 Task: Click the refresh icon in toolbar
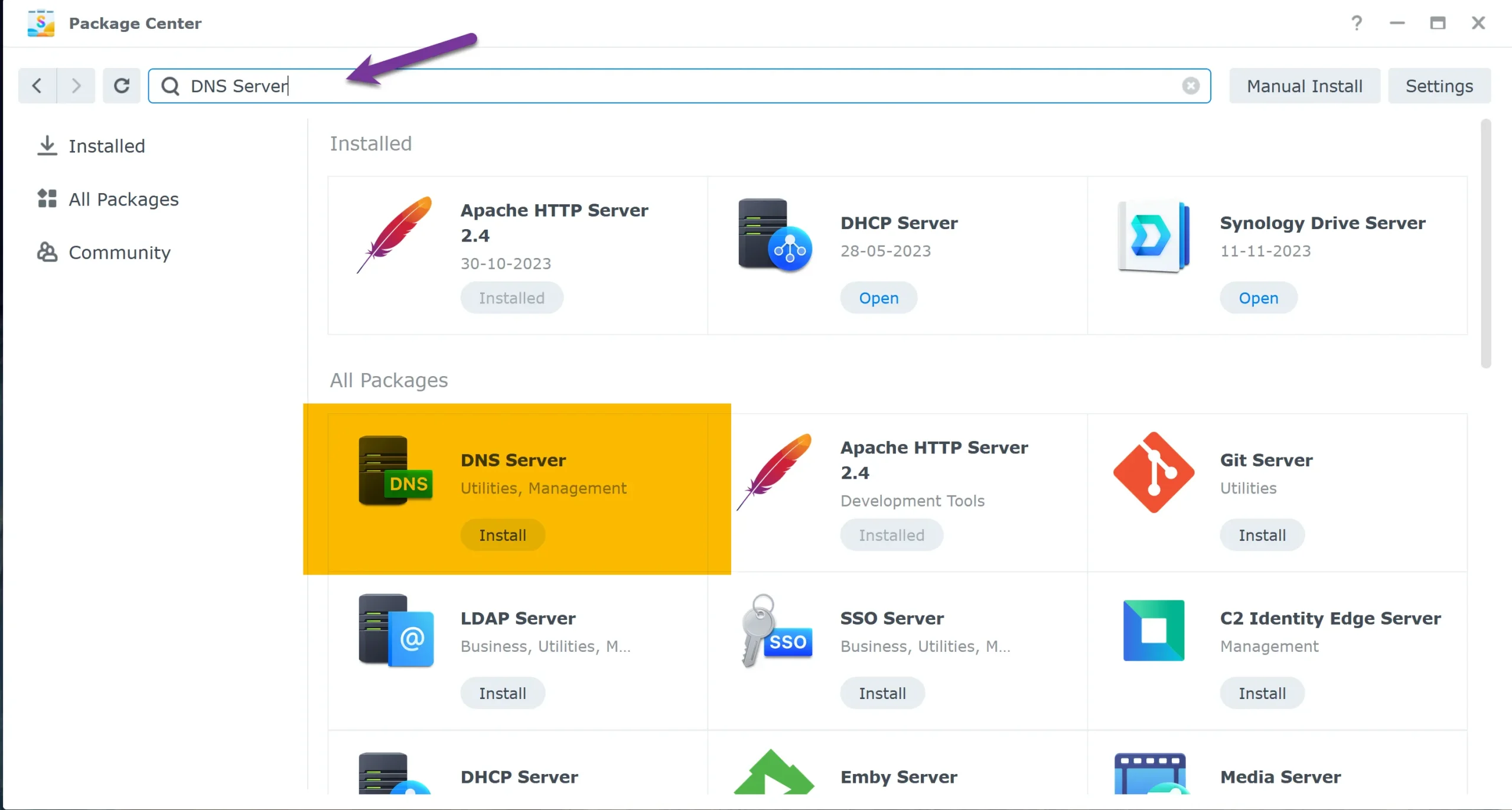point(122,86)
